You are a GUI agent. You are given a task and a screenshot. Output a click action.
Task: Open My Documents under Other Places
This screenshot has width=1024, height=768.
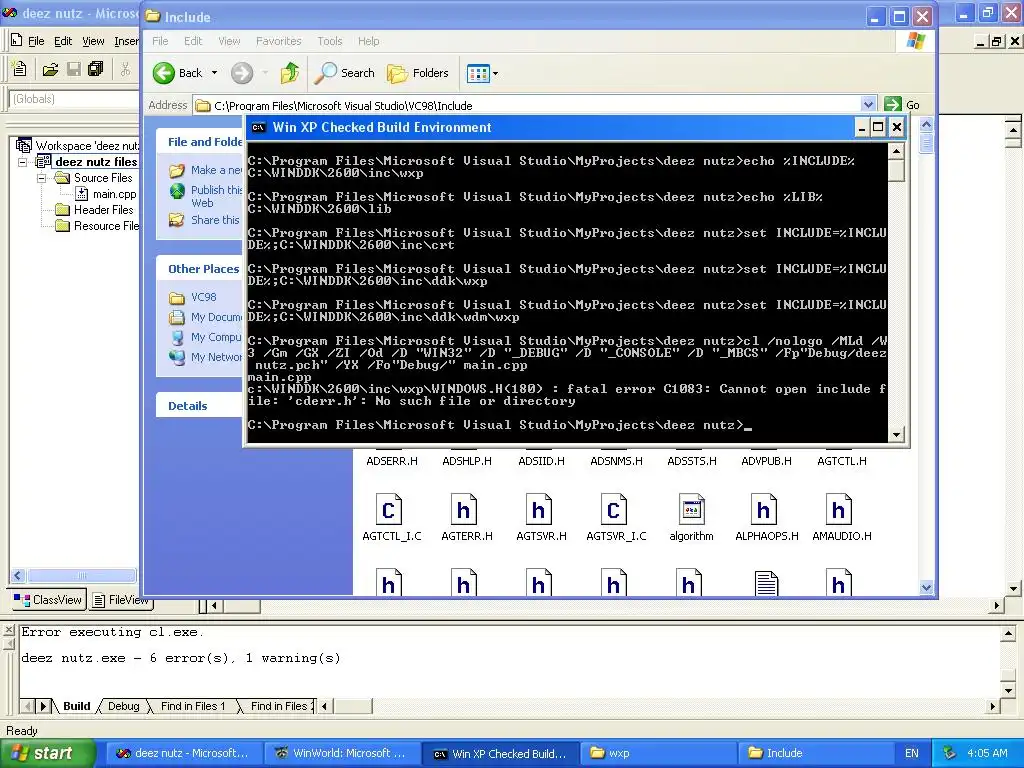216,317
